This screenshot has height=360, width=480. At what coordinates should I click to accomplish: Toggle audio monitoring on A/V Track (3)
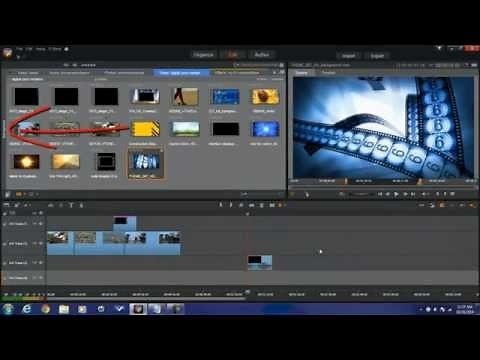41,263
